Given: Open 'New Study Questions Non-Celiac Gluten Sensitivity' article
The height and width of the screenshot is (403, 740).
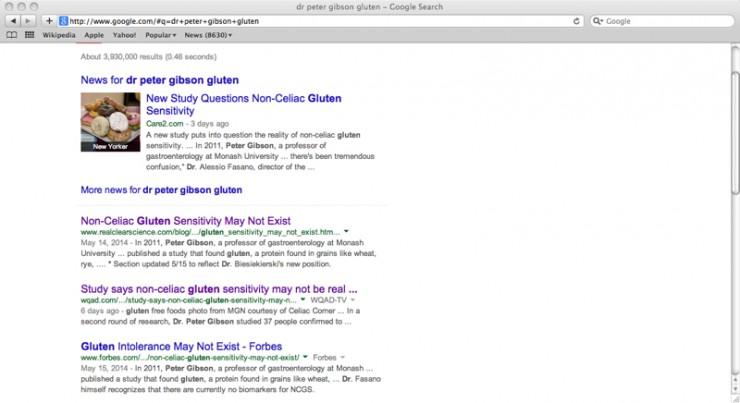Looking at the screenshot, I should (244, 104).
